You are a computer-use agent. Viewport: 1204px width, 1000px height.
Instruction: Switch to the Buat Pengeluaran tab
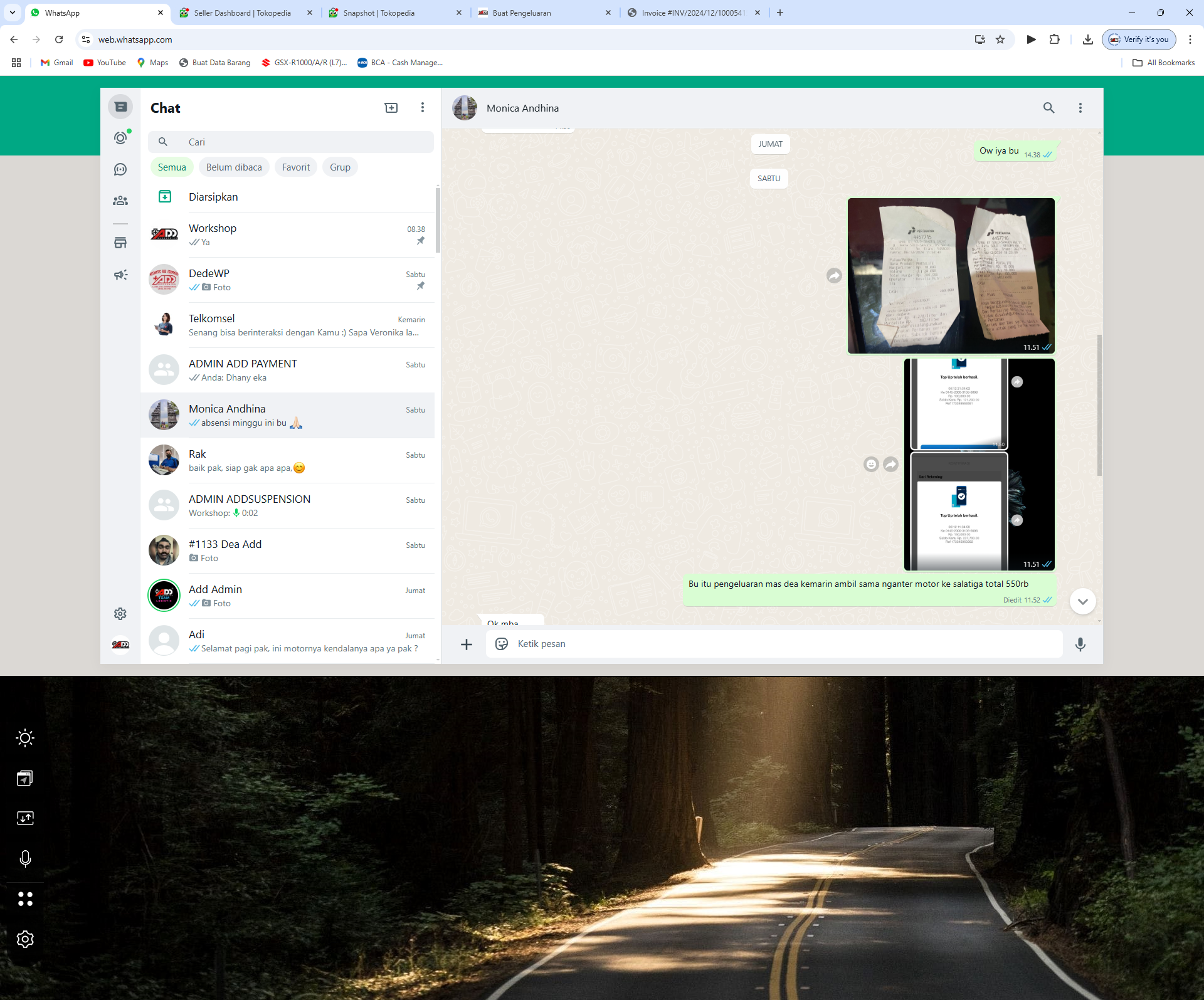(x=522, y=13)
